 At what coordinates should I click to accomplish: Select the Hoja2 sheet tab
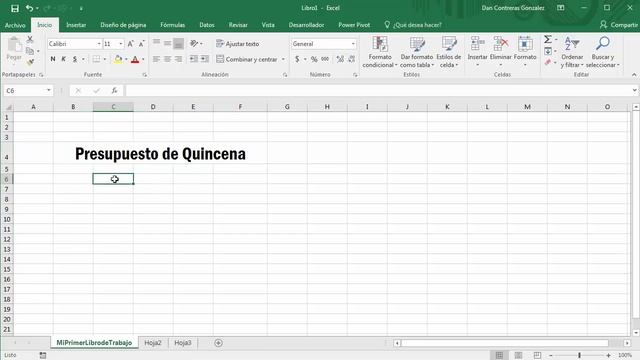(x=153, y=343)
